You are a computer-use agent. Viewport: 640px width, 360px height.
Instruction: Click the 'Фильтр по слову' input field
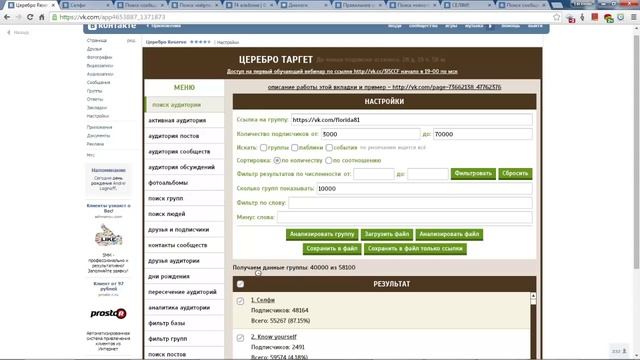410,203
